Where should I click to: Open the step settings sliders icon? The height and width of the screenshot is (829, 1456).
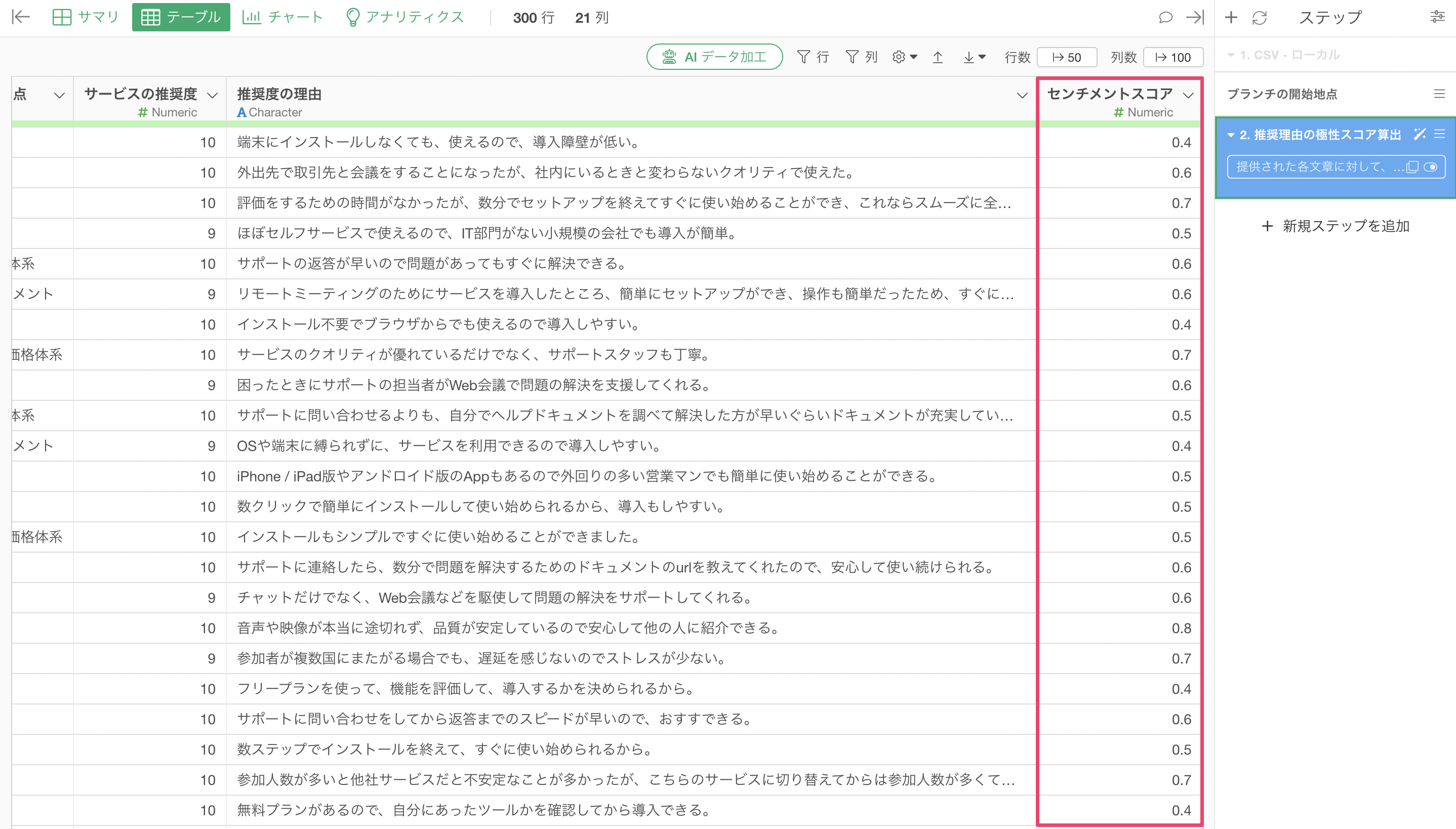click(1437, 17)
